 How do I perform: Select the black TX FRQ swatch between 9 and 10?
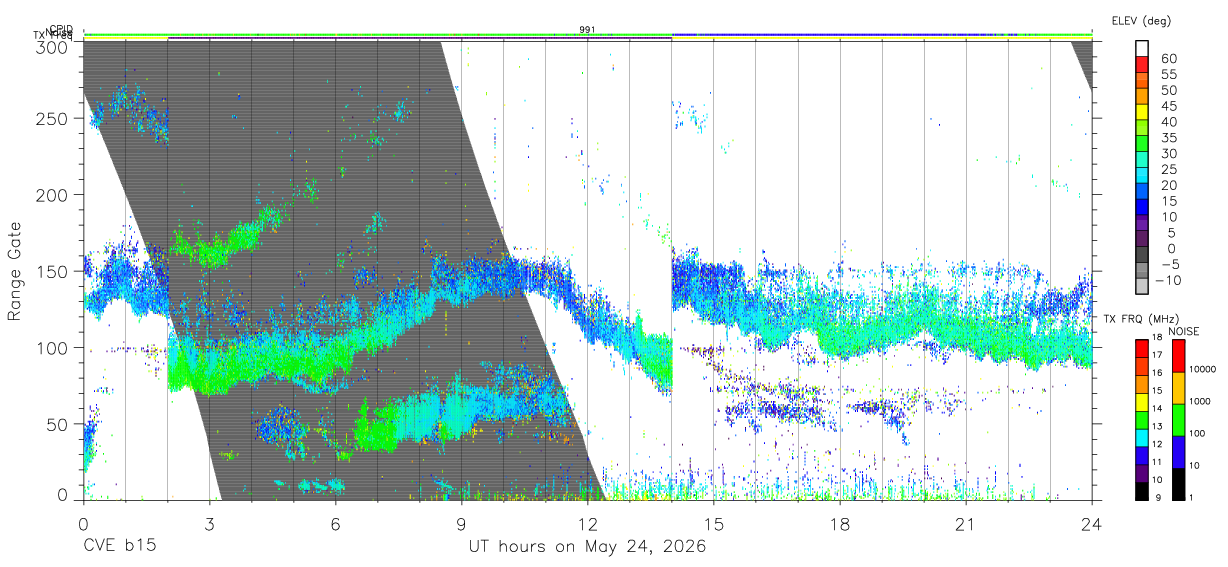click(1142, 489)
